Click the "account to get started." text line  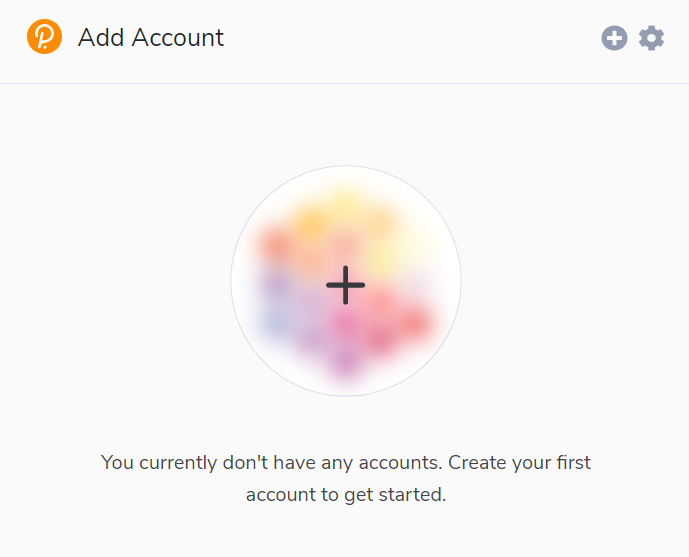[x=346, y=495]
